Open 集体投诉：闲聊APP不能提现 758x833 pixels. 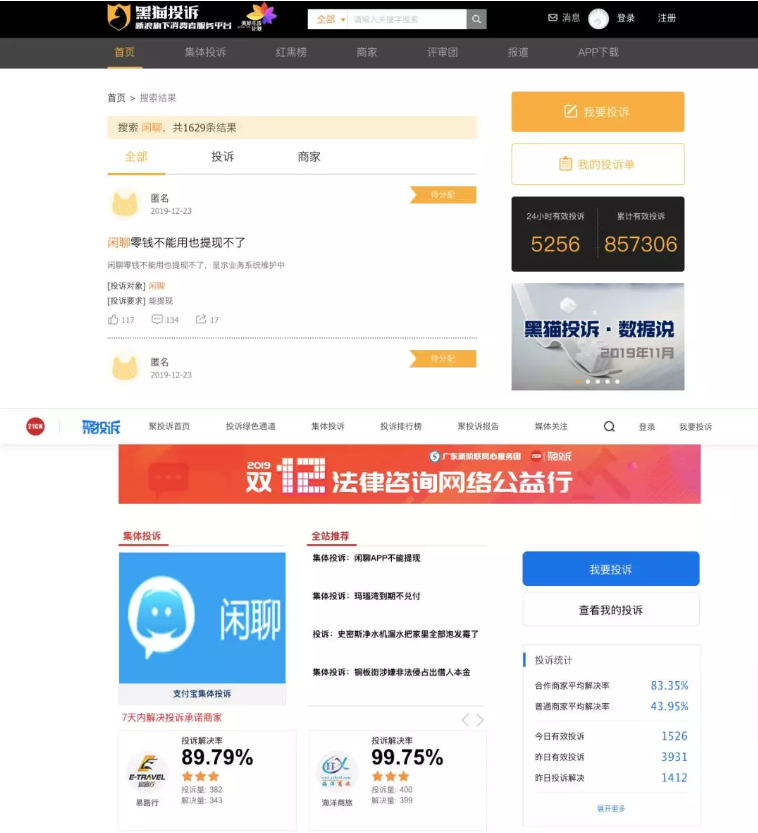367,558
